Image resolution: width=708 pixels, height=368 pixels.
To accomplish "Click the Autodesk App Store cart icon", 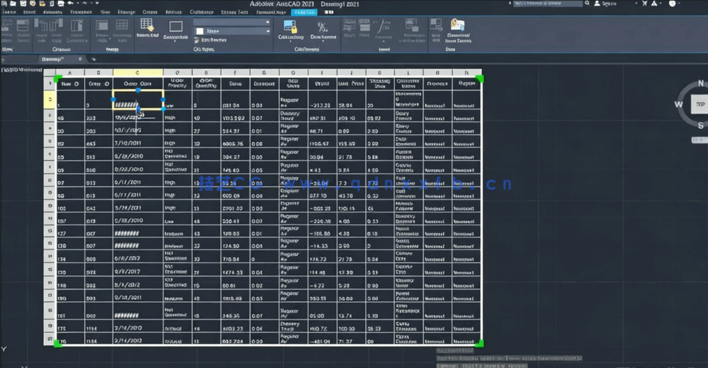I will tap(645, 3).
